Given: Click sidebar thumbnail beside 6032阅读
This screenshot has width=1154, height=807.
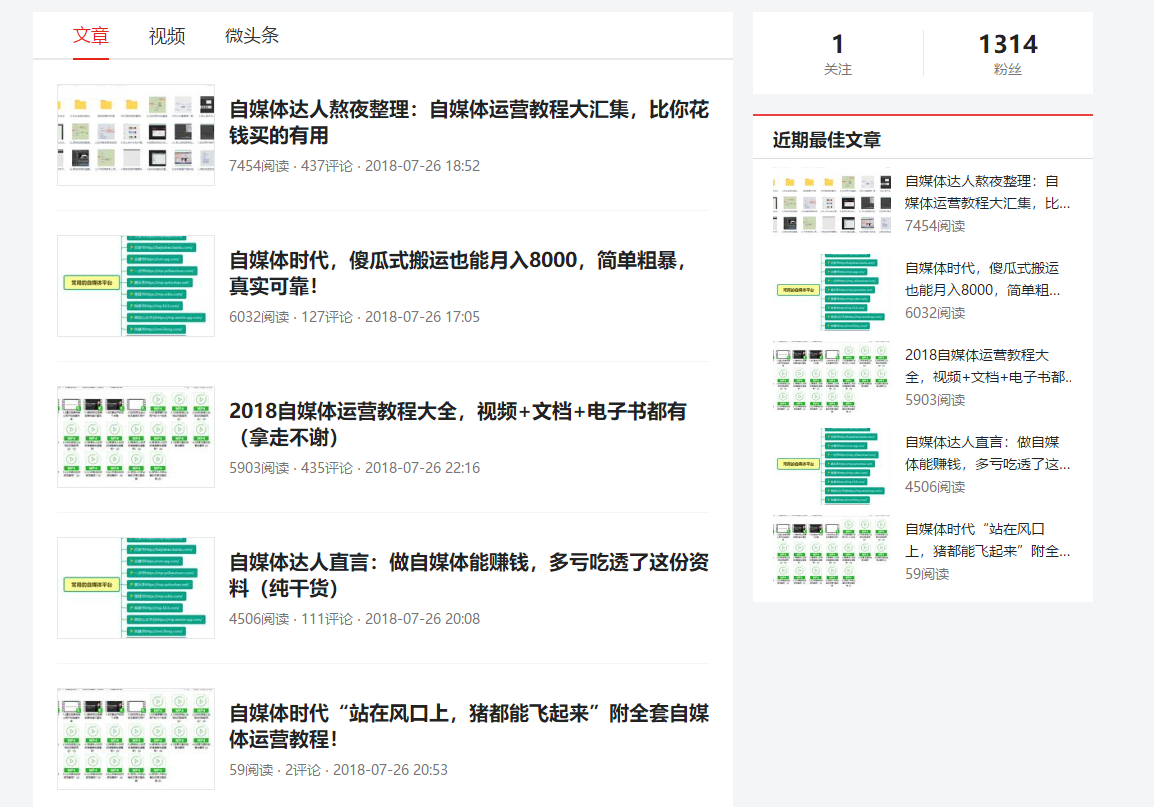Looking at the screenshot, I should (832, 291).
